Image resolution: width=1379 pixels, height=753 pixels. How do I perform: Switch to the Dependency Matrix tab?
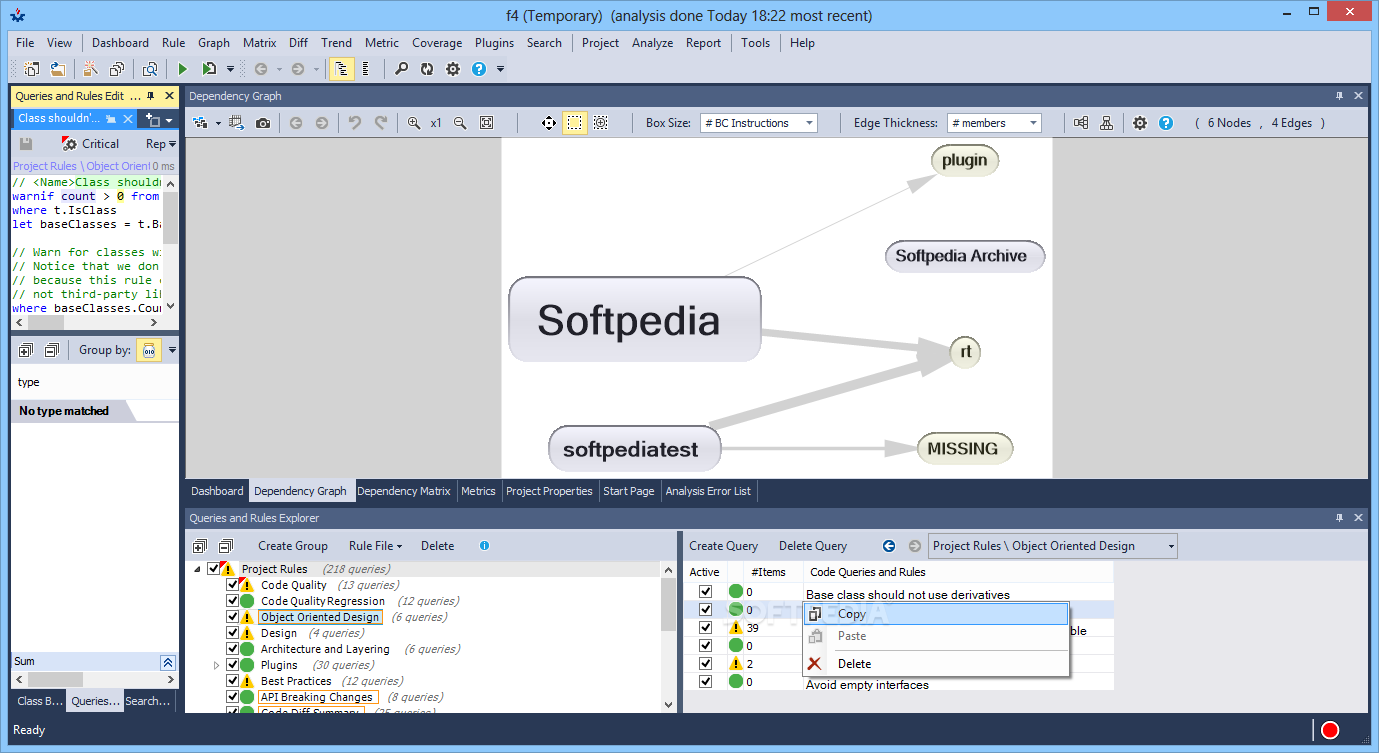point(404,491)
